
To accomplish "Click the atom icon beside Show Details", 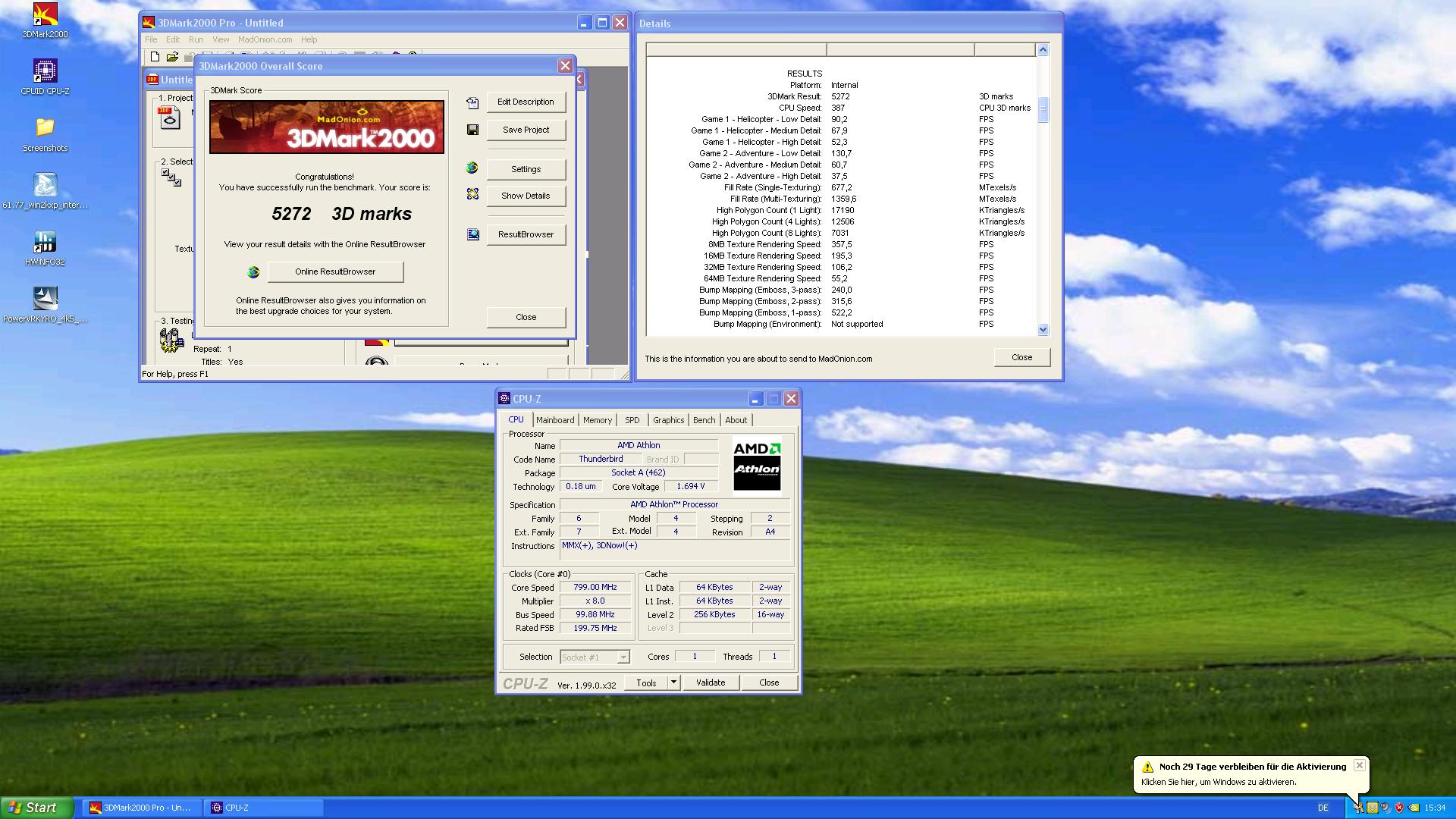I will [472, 195].
